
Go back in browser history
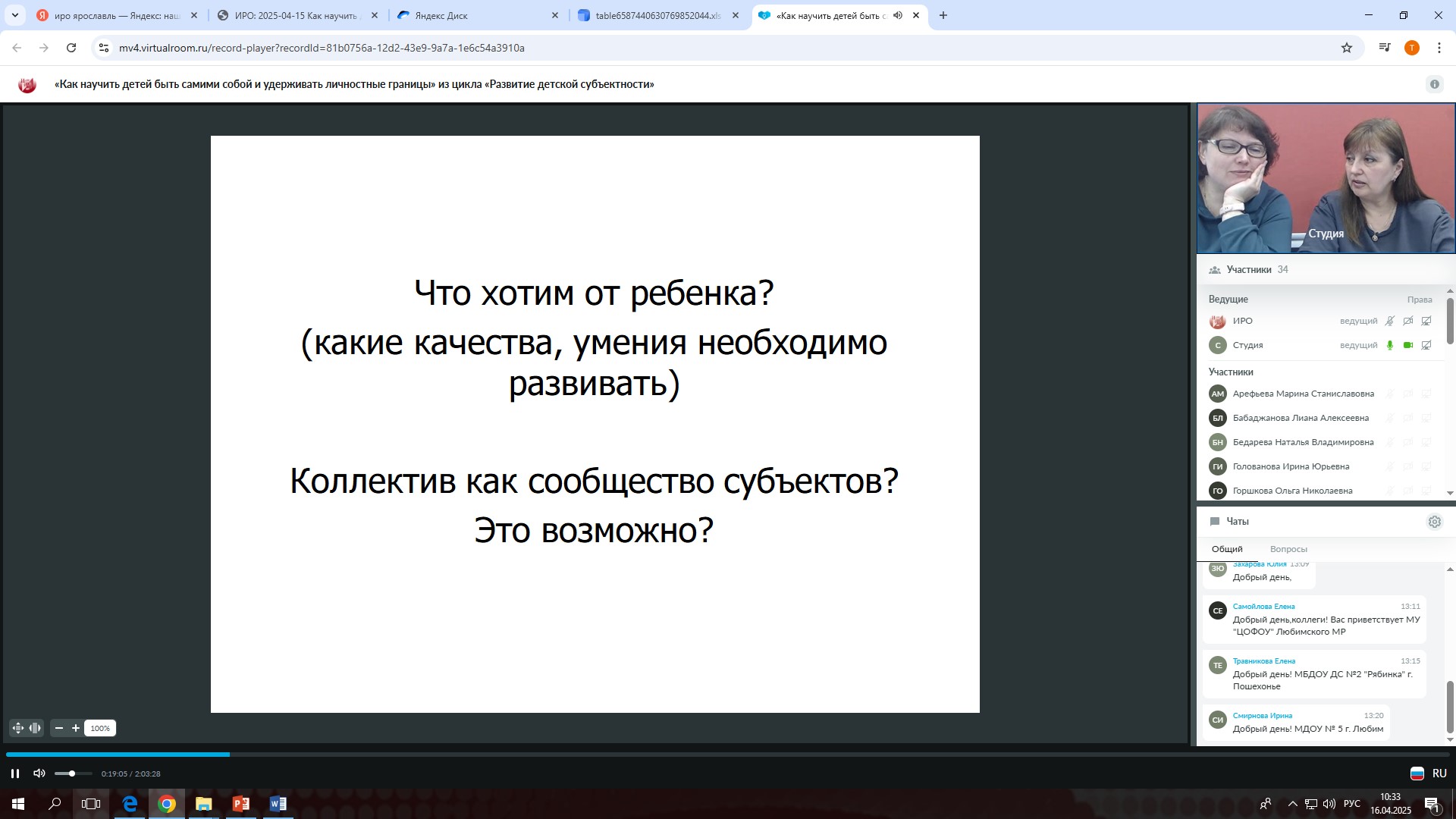(x=17, y=48)
